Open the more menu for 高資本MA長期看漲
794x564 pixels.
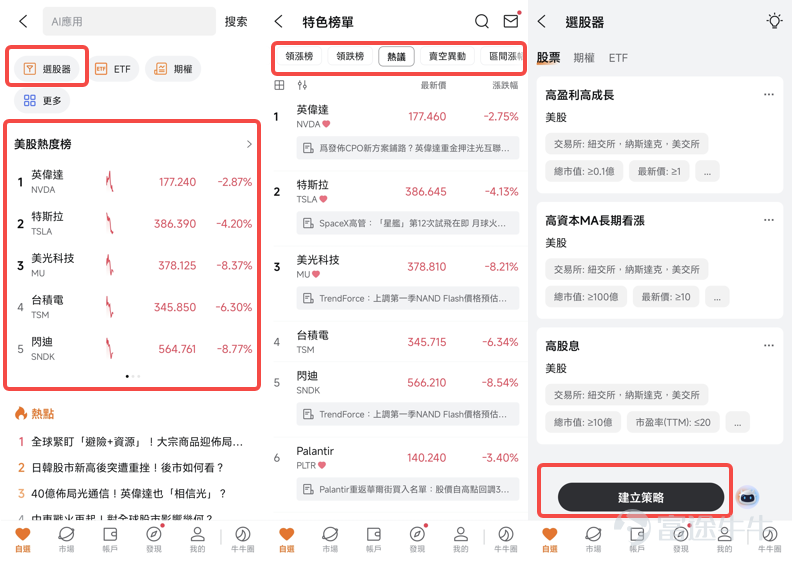[x=769, y=220]
